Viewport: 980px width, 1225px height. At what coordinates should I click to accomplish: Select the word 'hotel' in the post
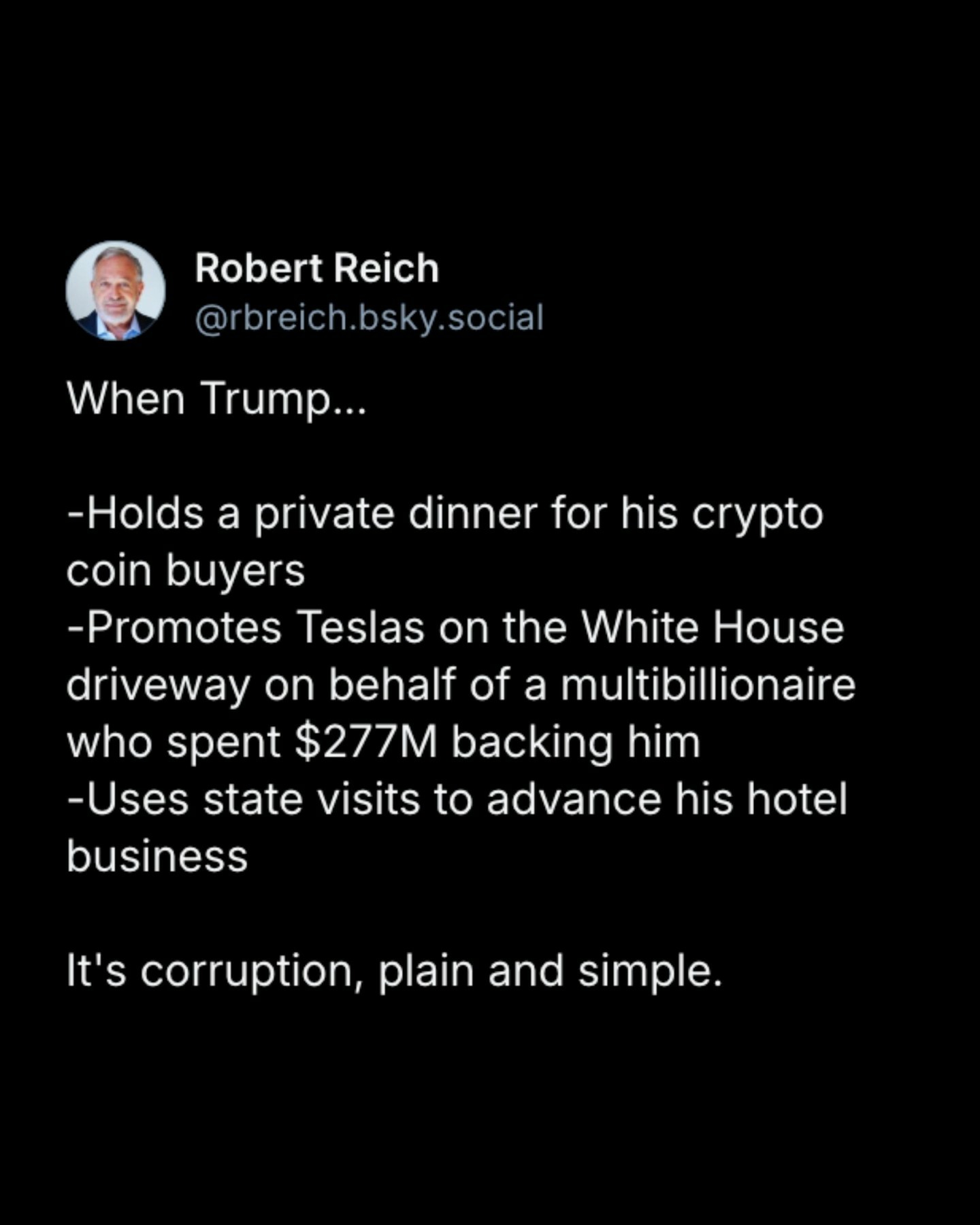click(x=797, y=799)
